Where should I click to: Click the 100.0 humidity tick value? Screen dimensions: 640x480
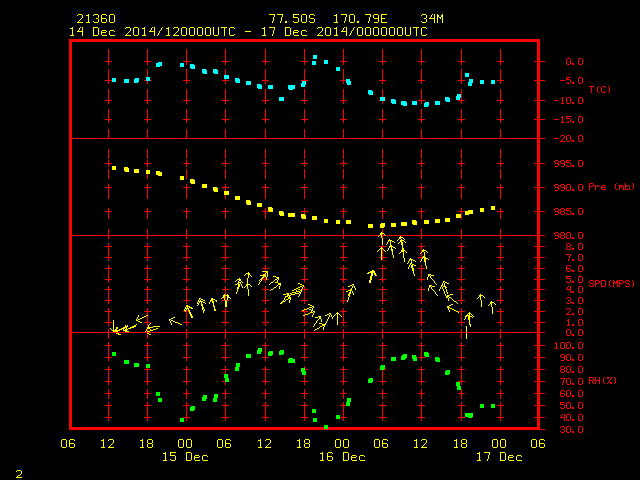(x=569, y=346)
